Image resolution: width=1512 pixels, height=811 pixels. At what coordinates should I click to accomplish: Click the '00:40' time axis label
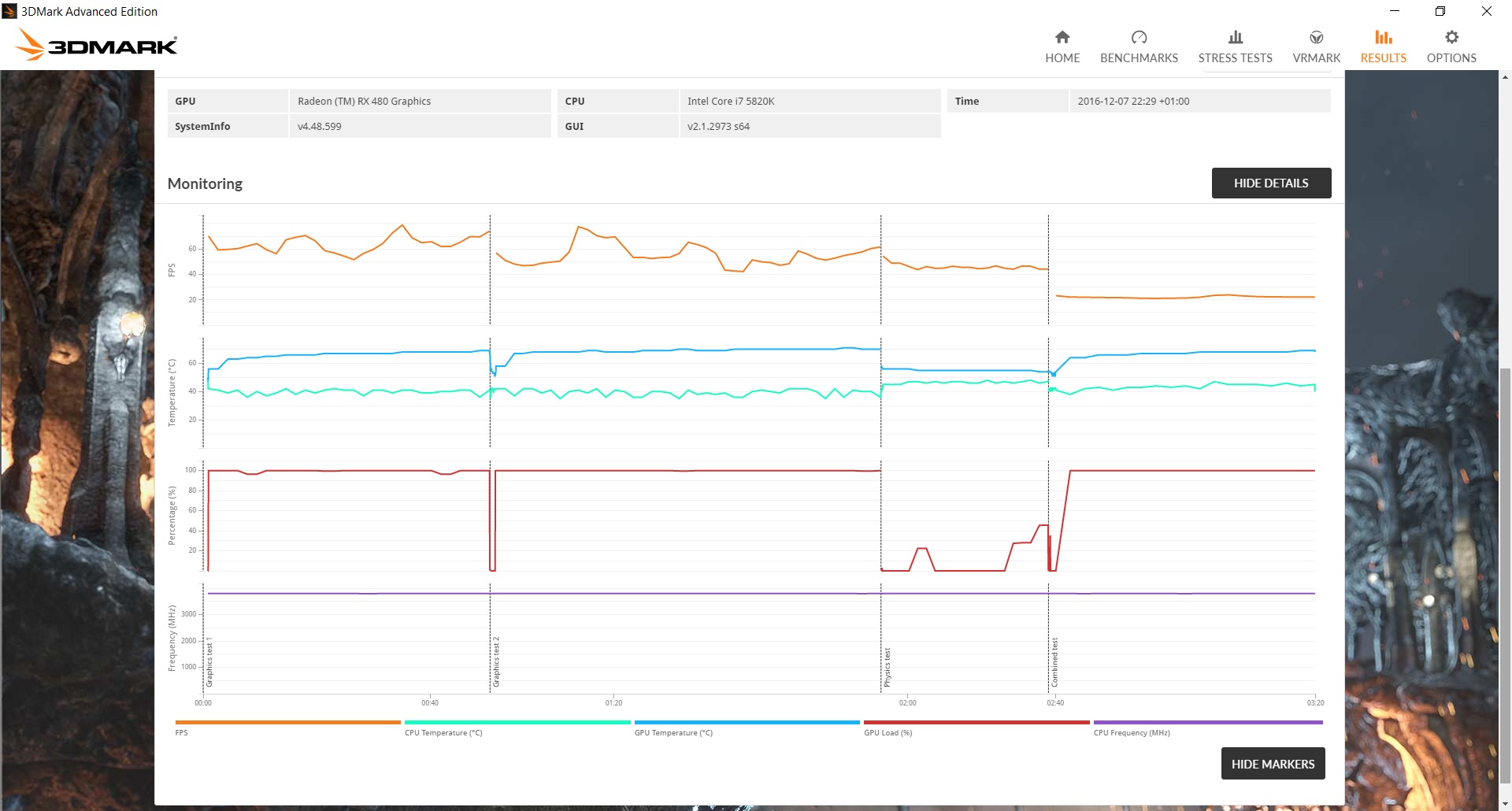coord(430,702)
